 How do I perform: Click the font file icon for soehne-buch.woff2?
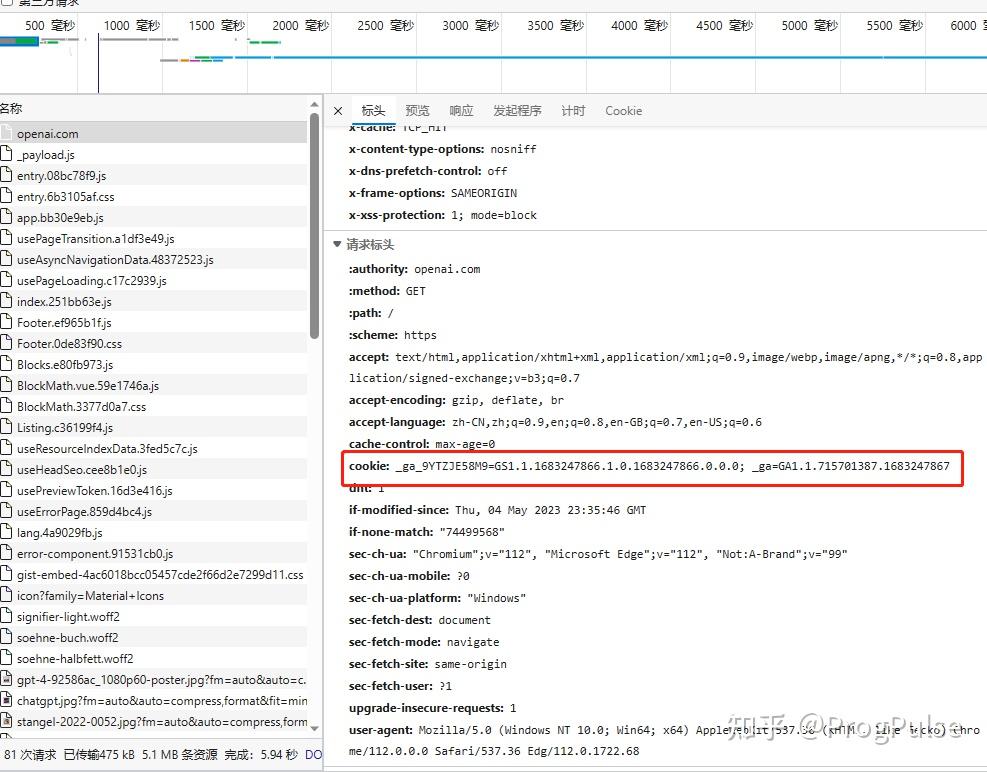(9, 637)
